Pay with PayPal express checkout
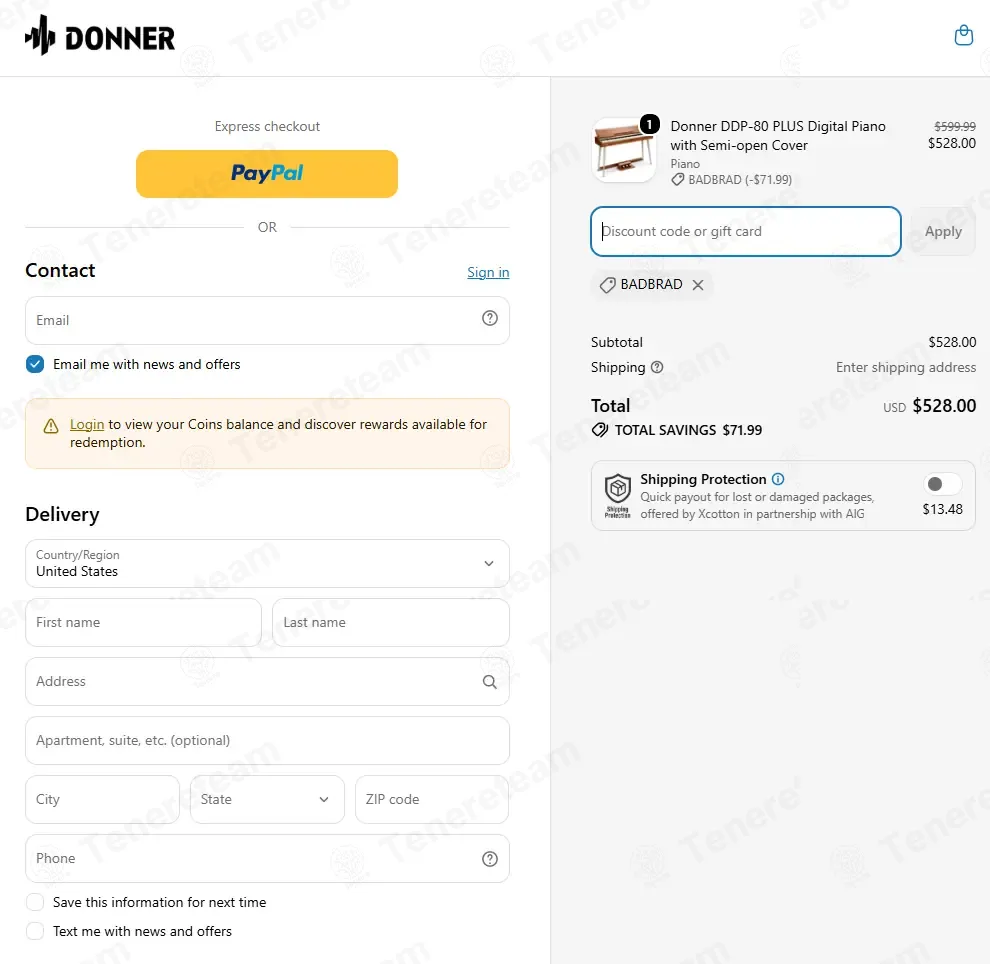The height and width of the screenshot is (964, 990). (x=267, y=174)
